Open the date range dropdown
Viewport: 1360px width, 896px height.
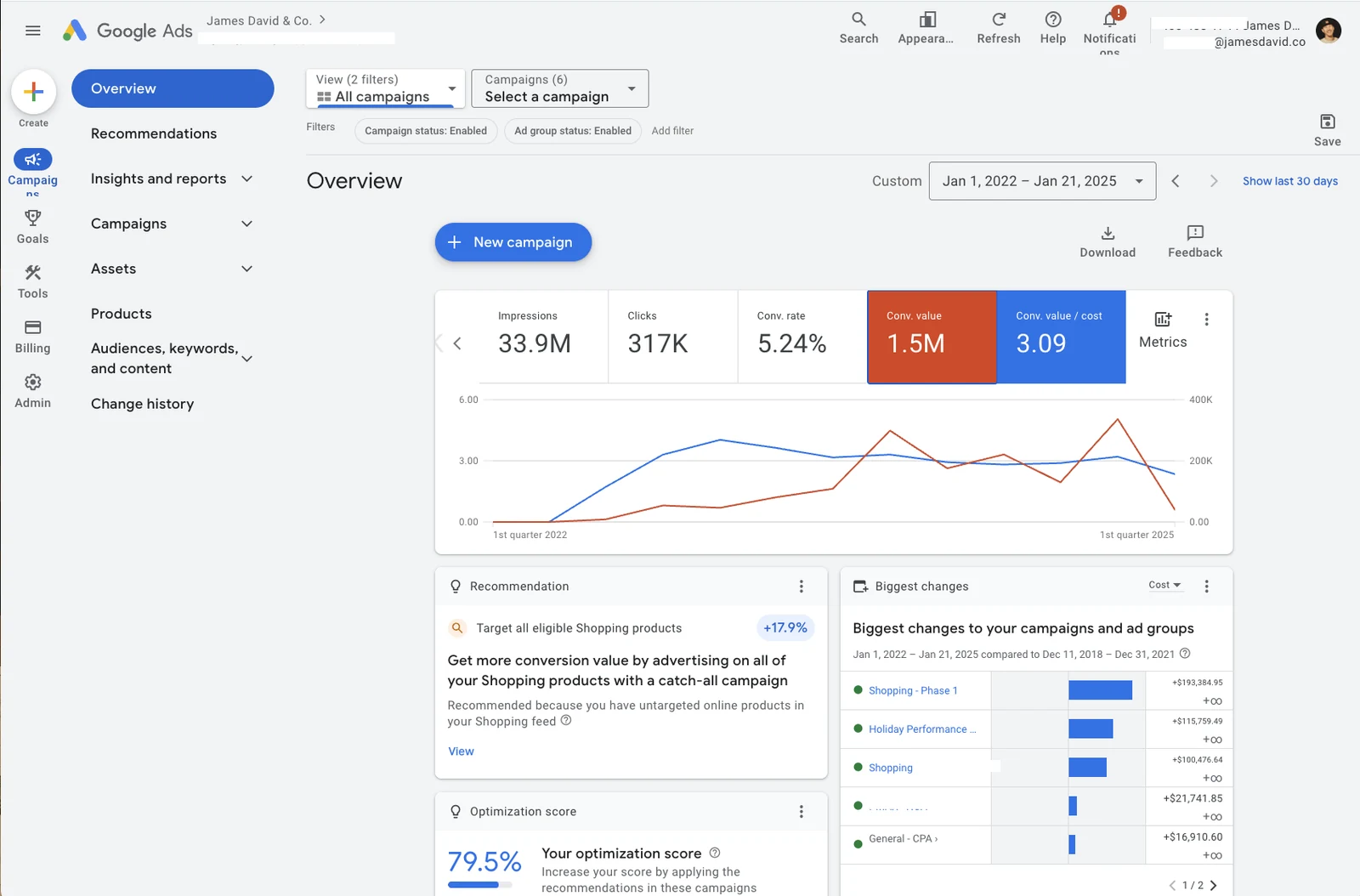coord(1042,181)
